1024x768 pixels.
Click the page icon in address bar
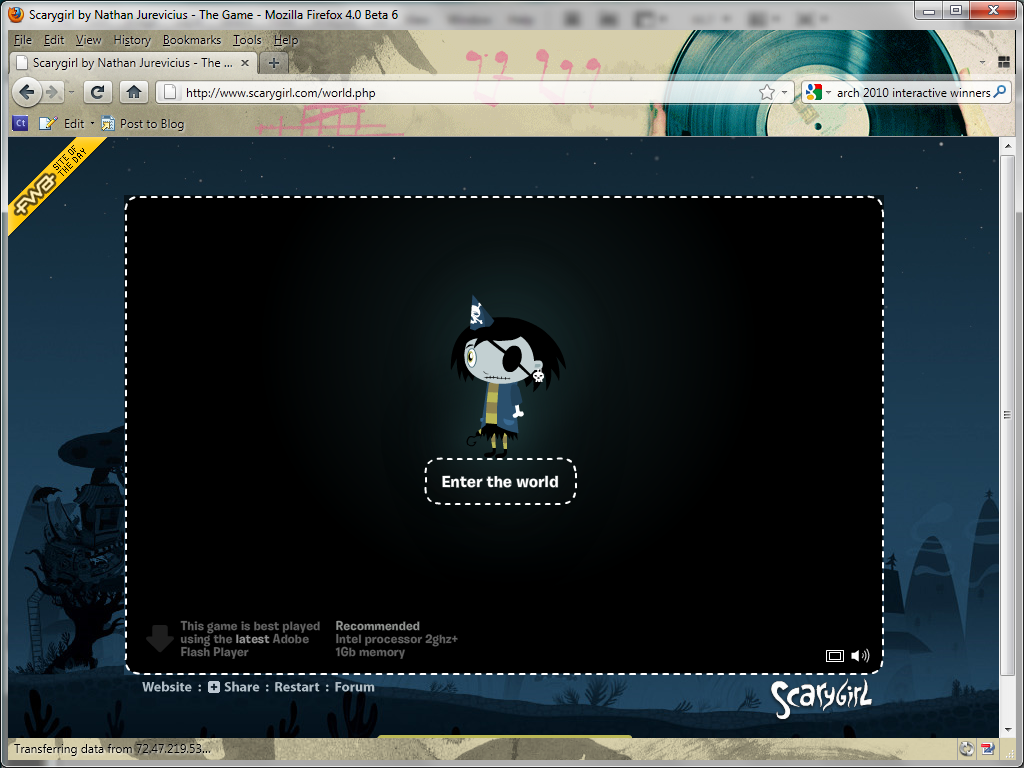170,92
